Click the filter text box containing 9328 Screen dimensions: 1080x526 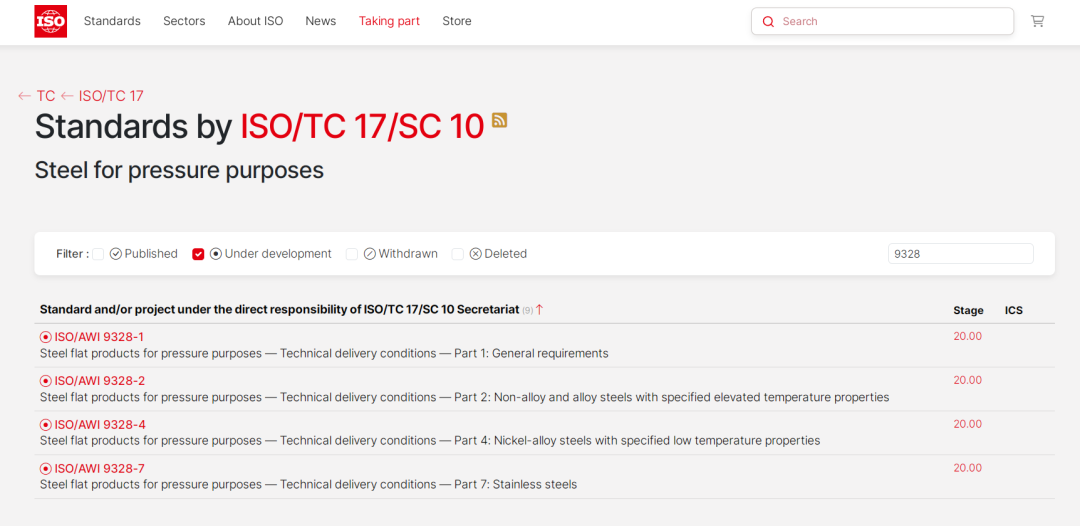[x=961, y=253]
